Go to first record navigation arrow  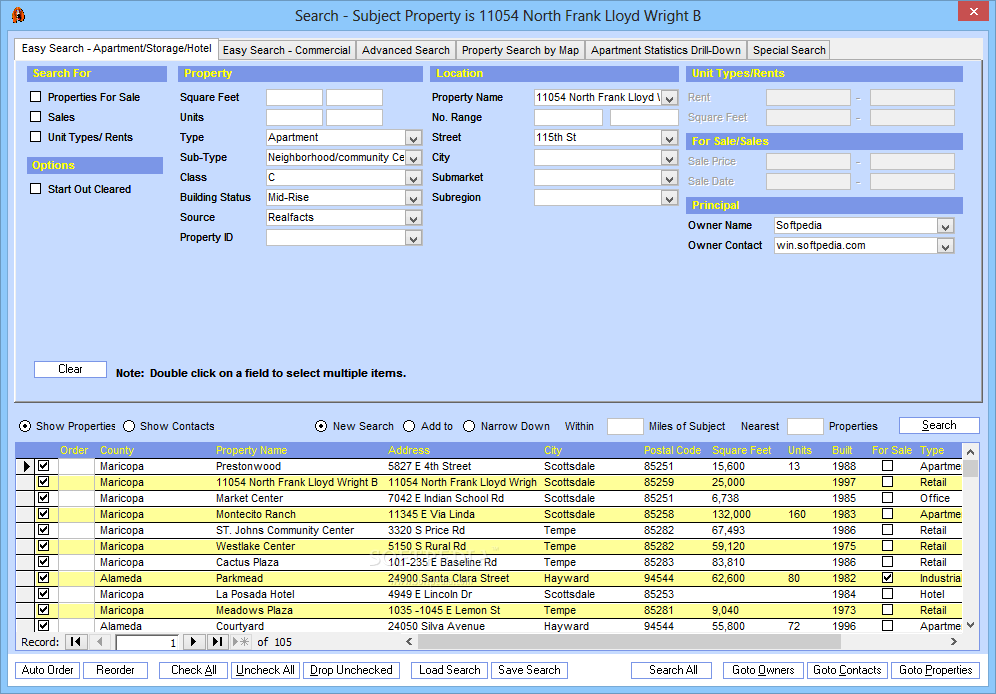point(76,642)
